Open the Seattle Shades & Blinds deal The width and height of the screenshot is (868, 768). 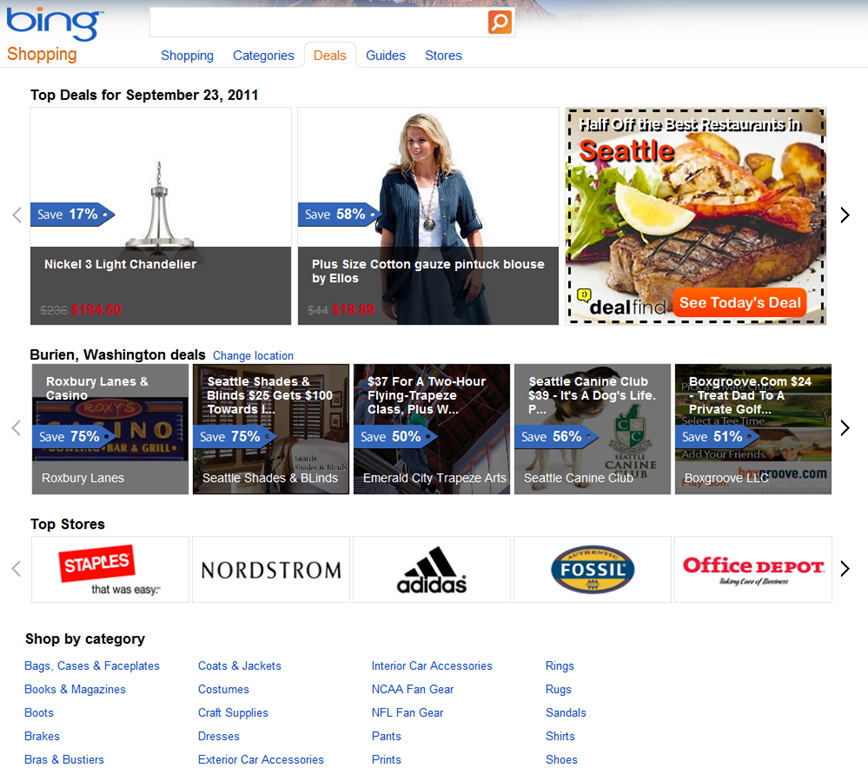click(271, 429)
